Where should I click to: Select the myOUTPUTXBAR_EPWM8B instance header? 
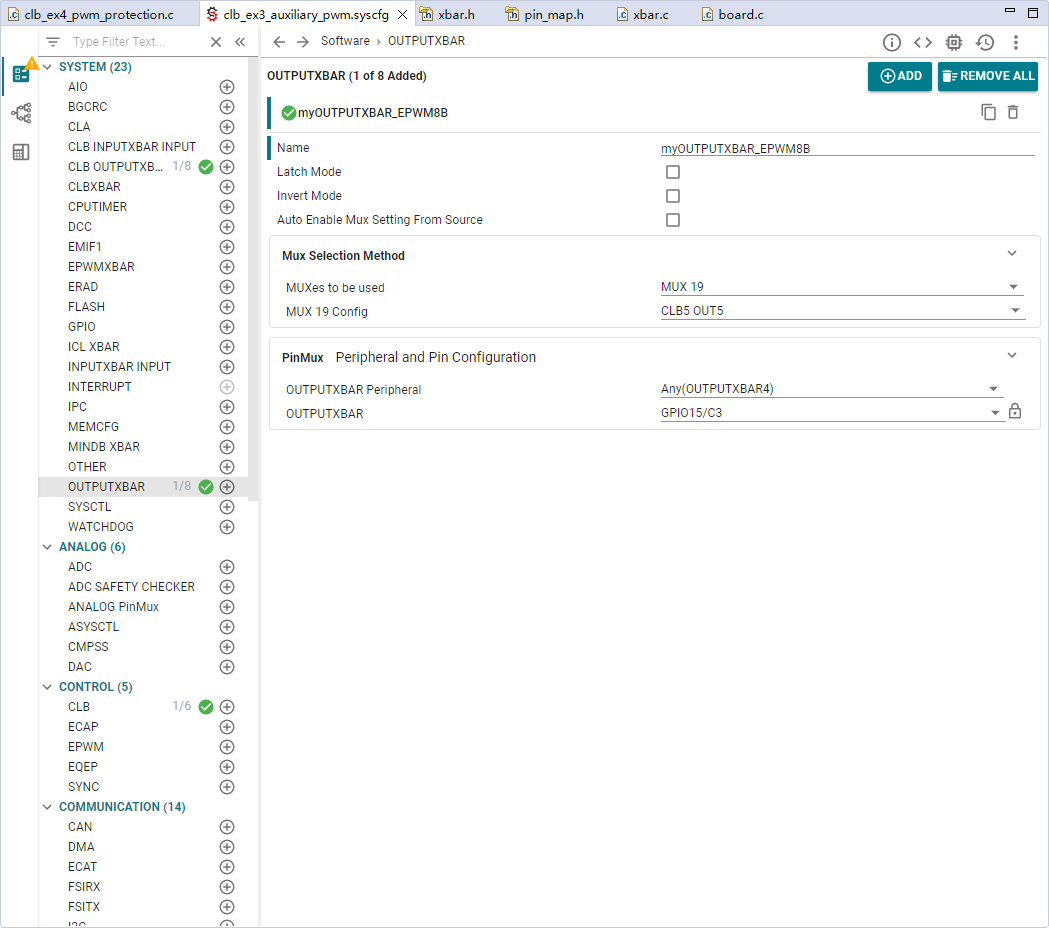pos(373,113)
